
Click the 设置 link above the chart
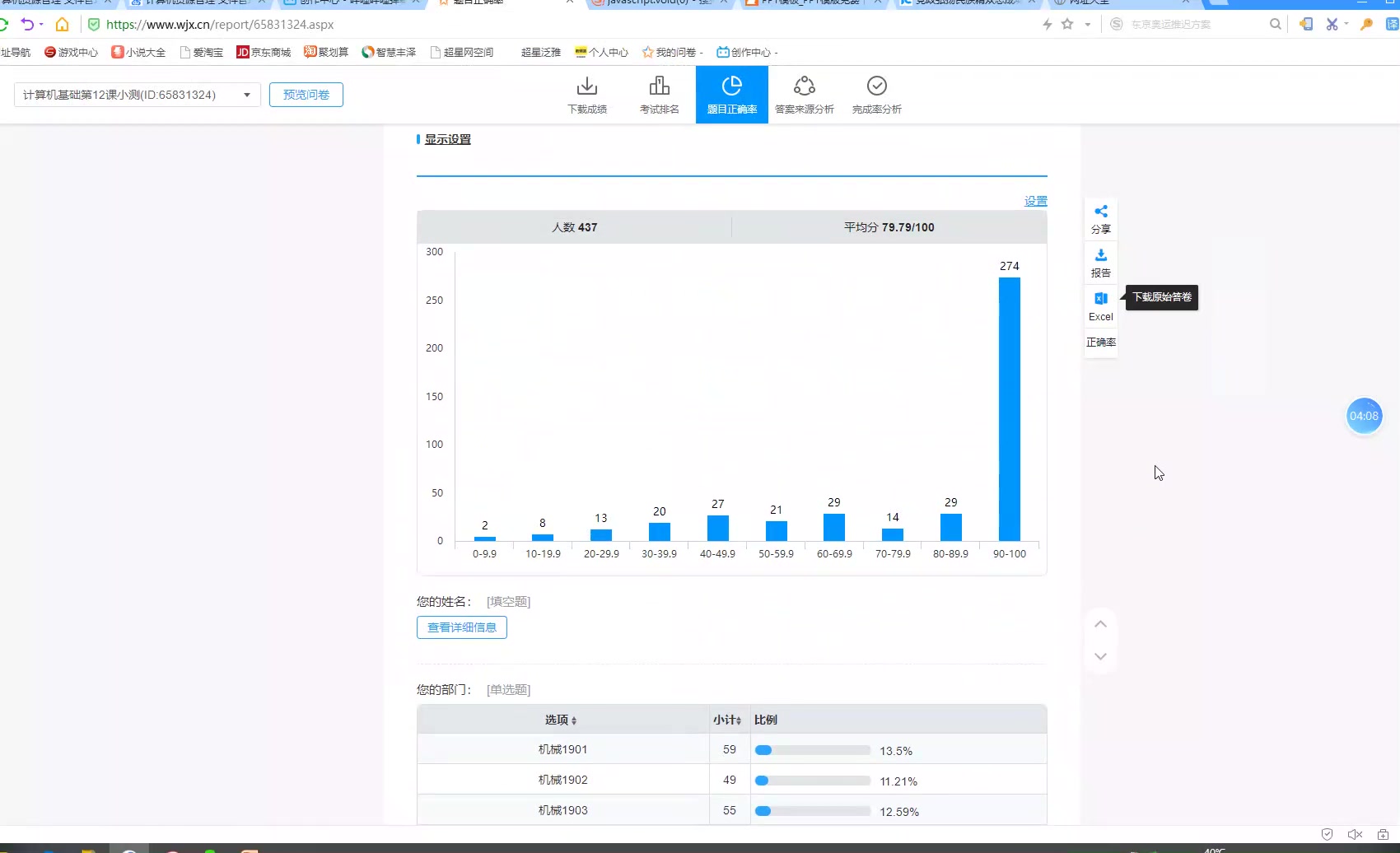click(x=1036, y=201)
